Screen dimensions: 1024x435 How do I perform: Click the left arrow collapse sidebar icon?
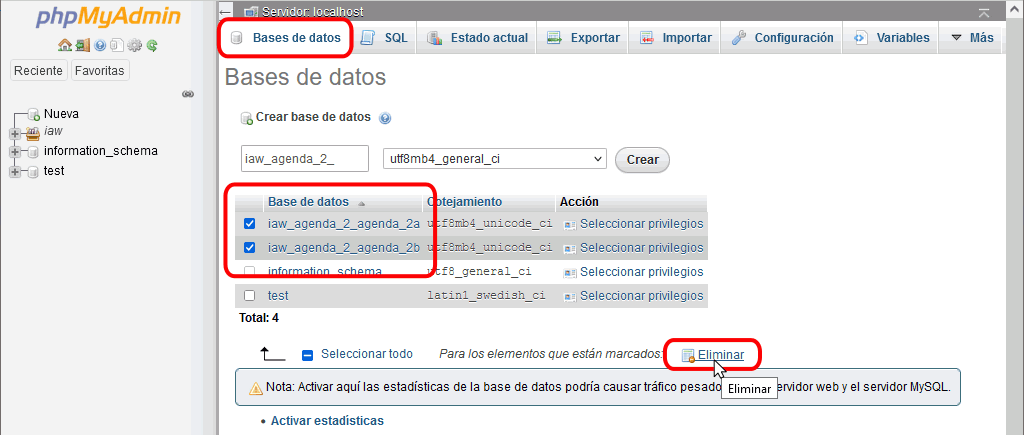[225, 12]
